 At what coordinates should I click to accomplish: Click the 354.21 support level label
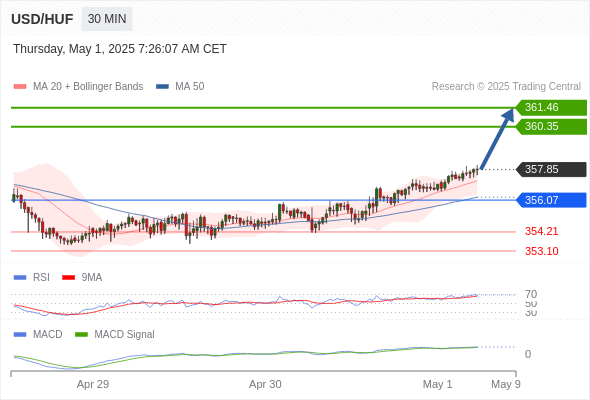[541, 231]
